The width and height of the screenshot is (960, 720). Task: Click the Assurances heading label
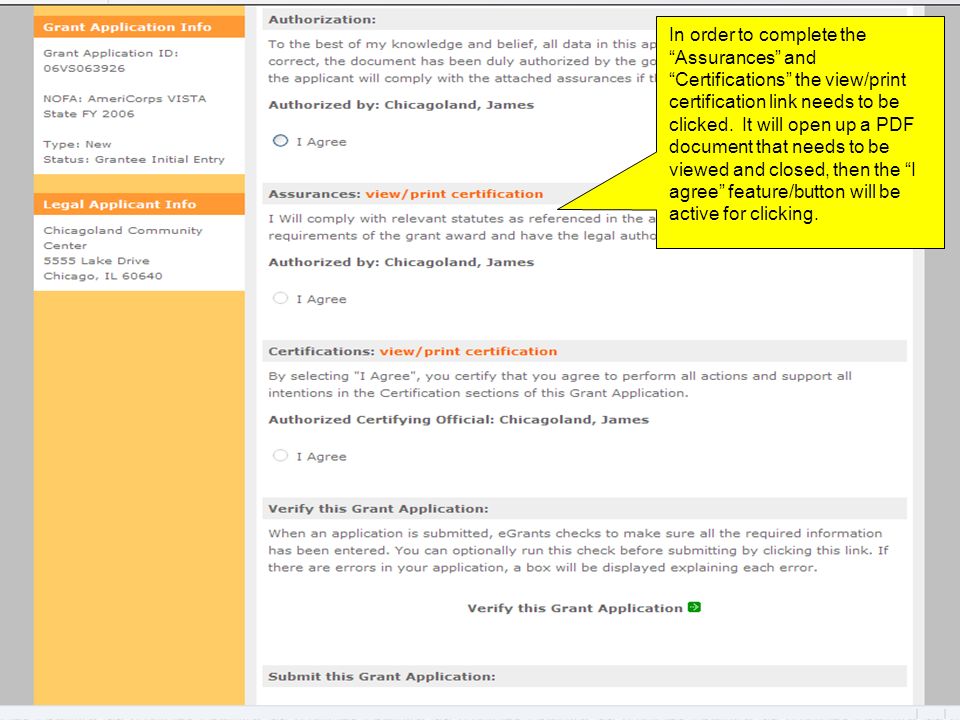pyautogui.click(x=315, y=194)
